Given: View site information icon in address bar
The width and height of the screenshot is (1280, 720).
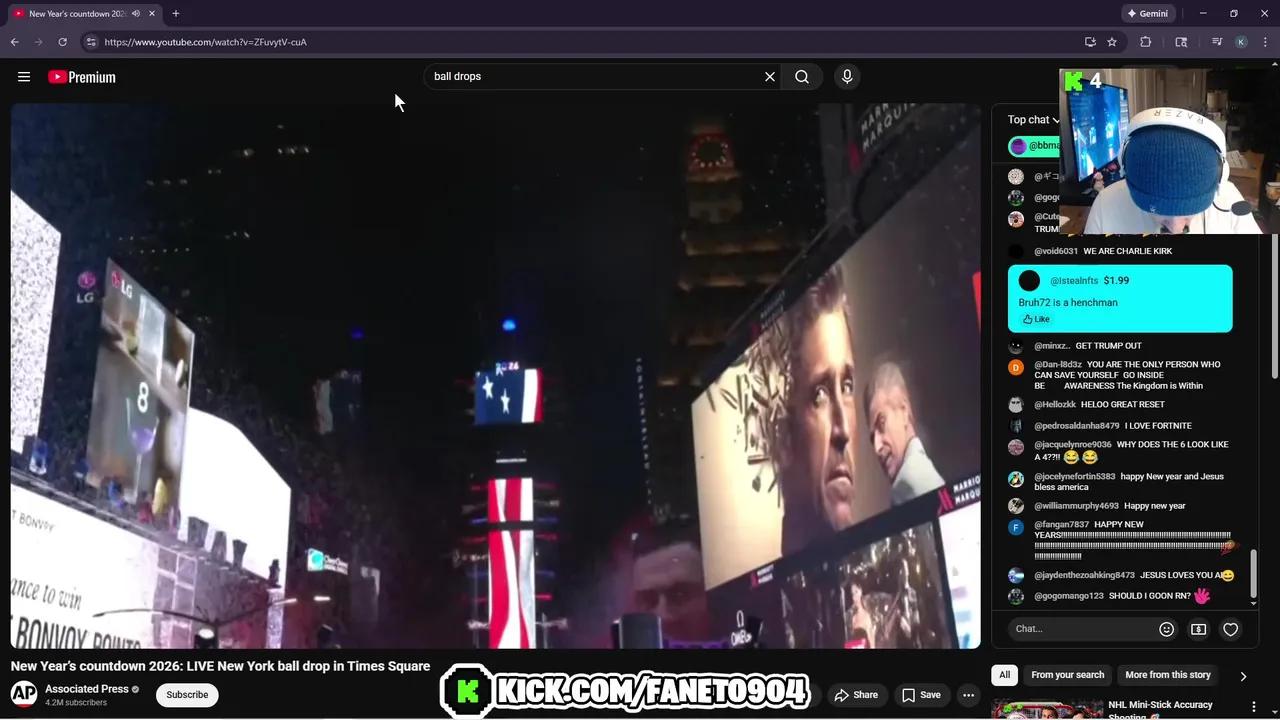Looking at the screenshot, I should (91, 42).
